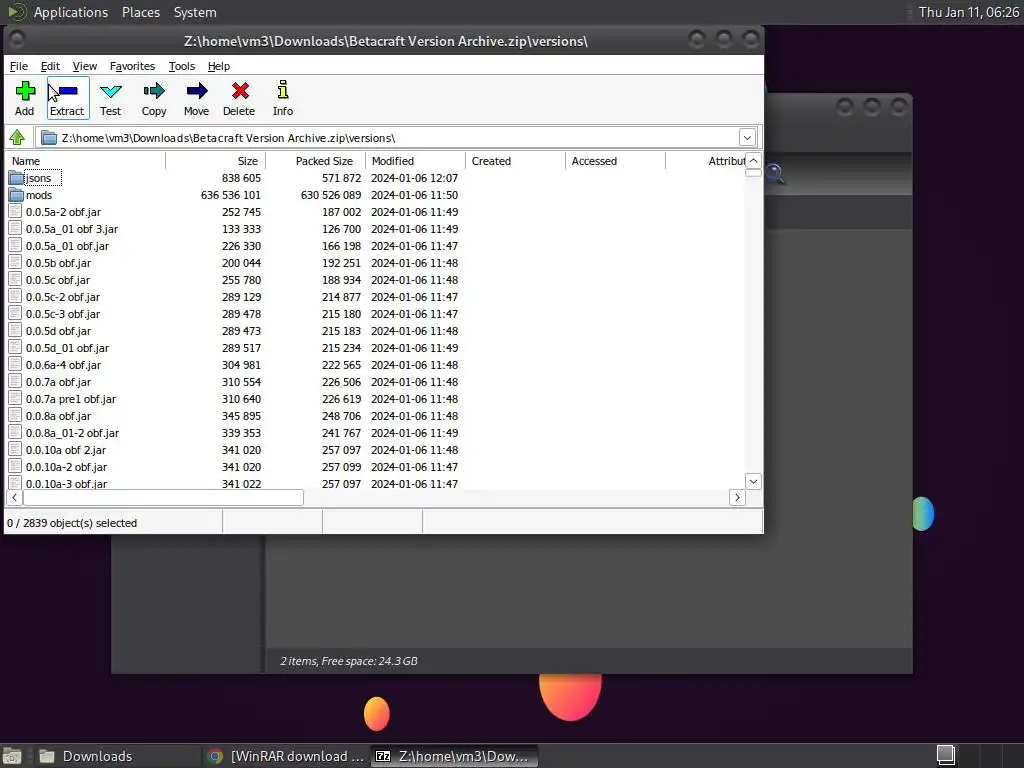
Task: Select file 0.0.10a-3 obf.jar
Action: click(x=67, y=483)
